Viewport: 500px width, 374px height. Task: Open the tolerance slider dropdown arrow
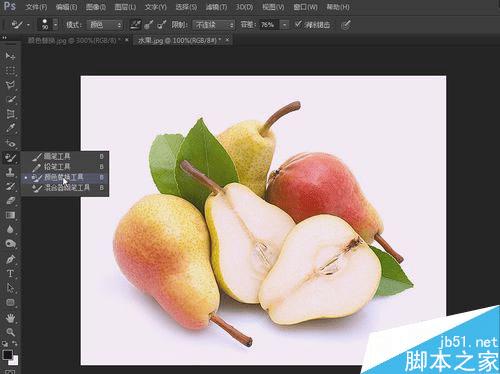[x=284, y=25]
